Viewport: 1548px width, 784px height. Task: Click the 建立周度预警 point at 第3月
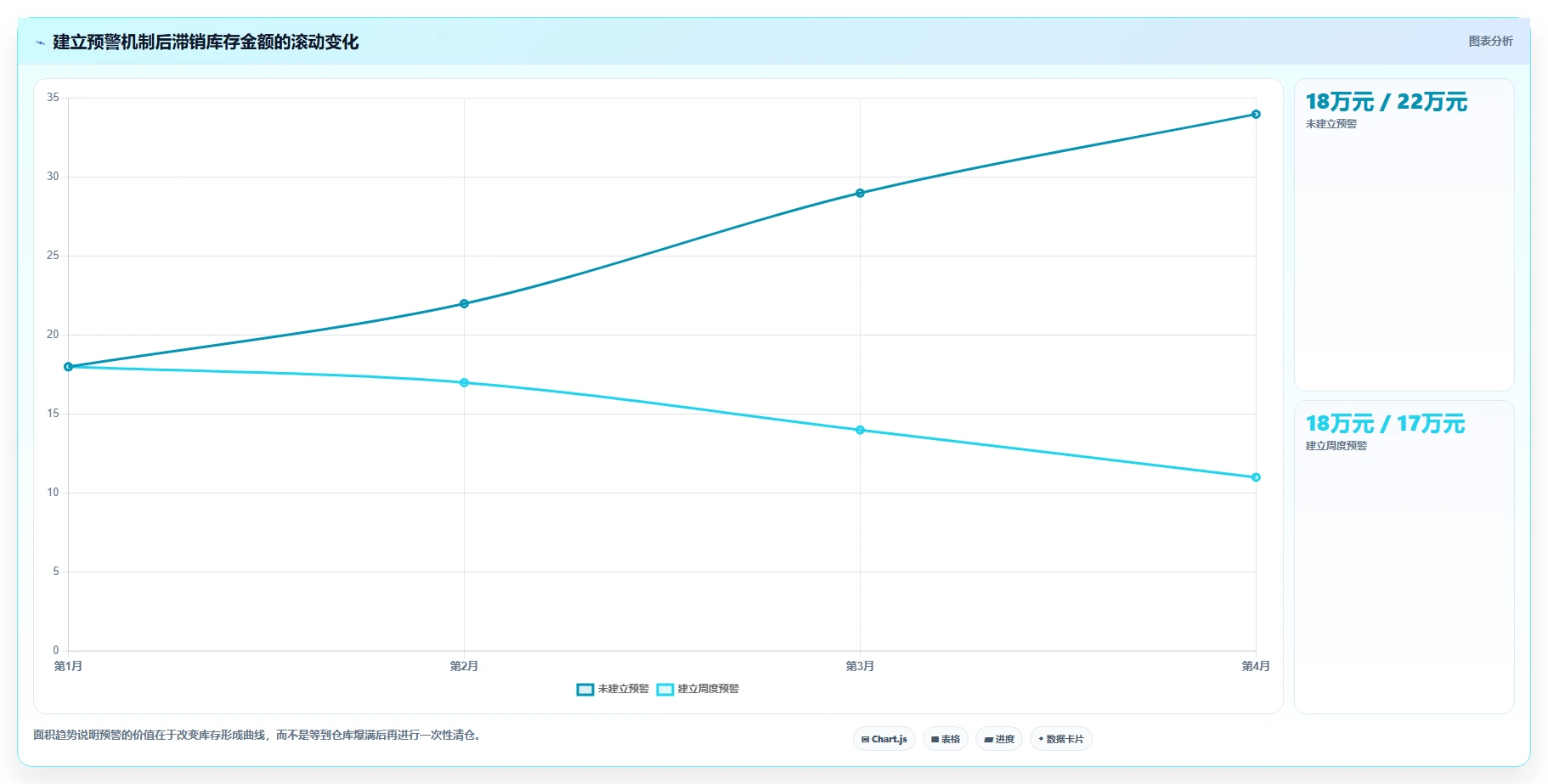[x=860, y=430]
